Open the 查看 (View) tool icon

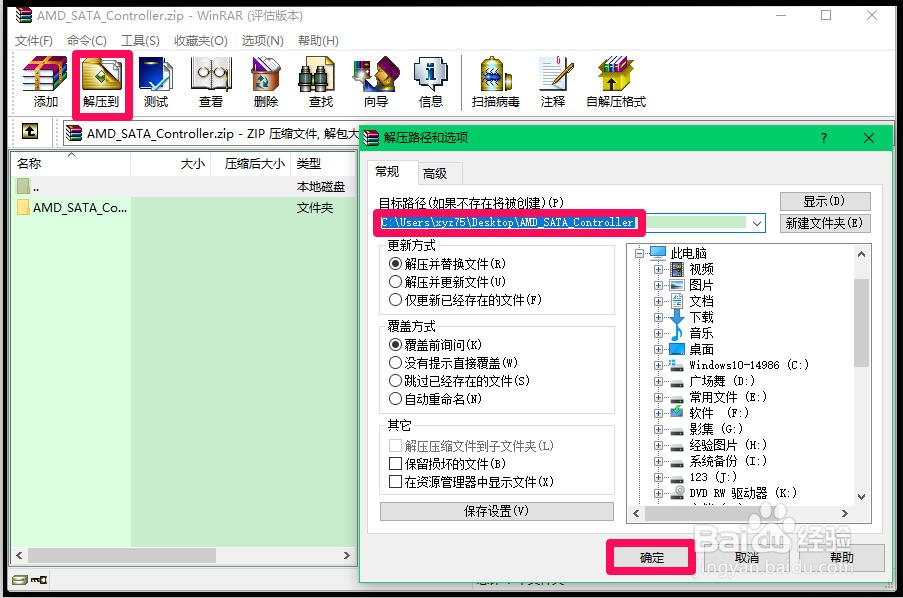211,80
